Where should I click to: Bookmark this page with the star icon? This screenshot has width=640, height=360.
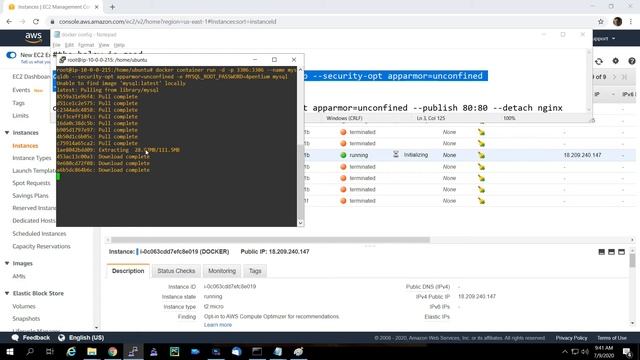(x=601, y=22)
